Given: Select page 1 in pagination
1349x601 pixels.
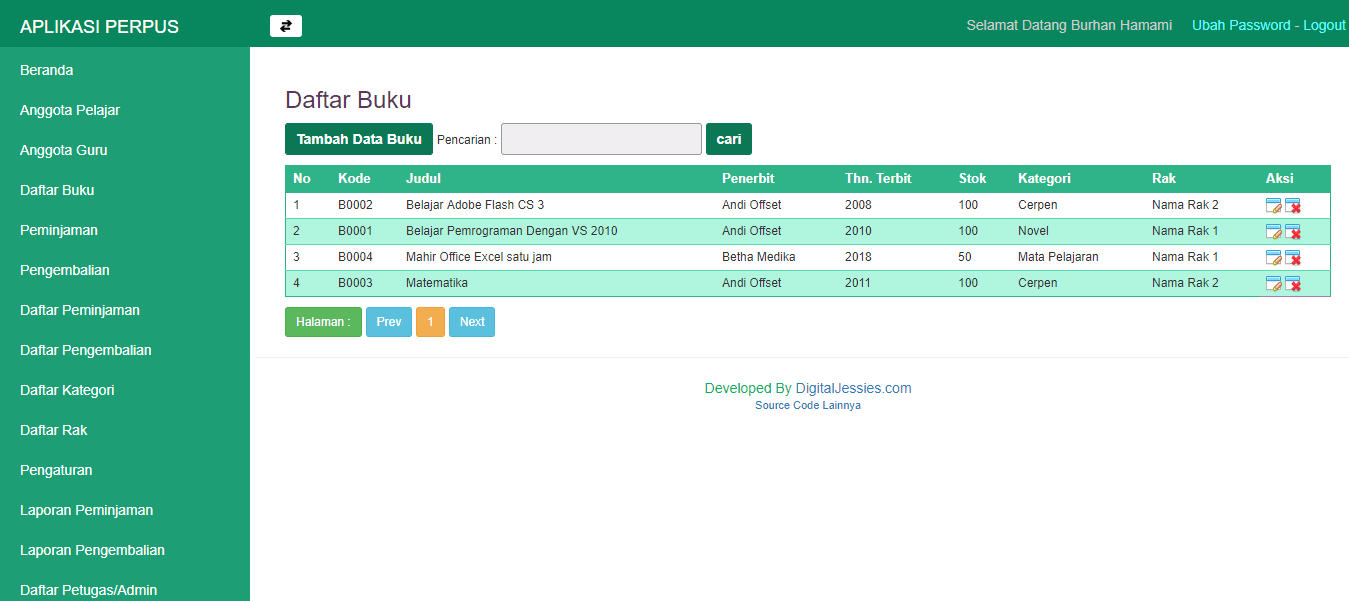Looking at the screenshot, I should point(430,322).
